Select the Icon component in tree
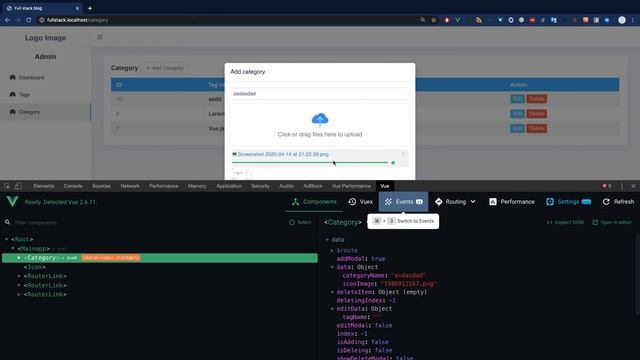 34,267
